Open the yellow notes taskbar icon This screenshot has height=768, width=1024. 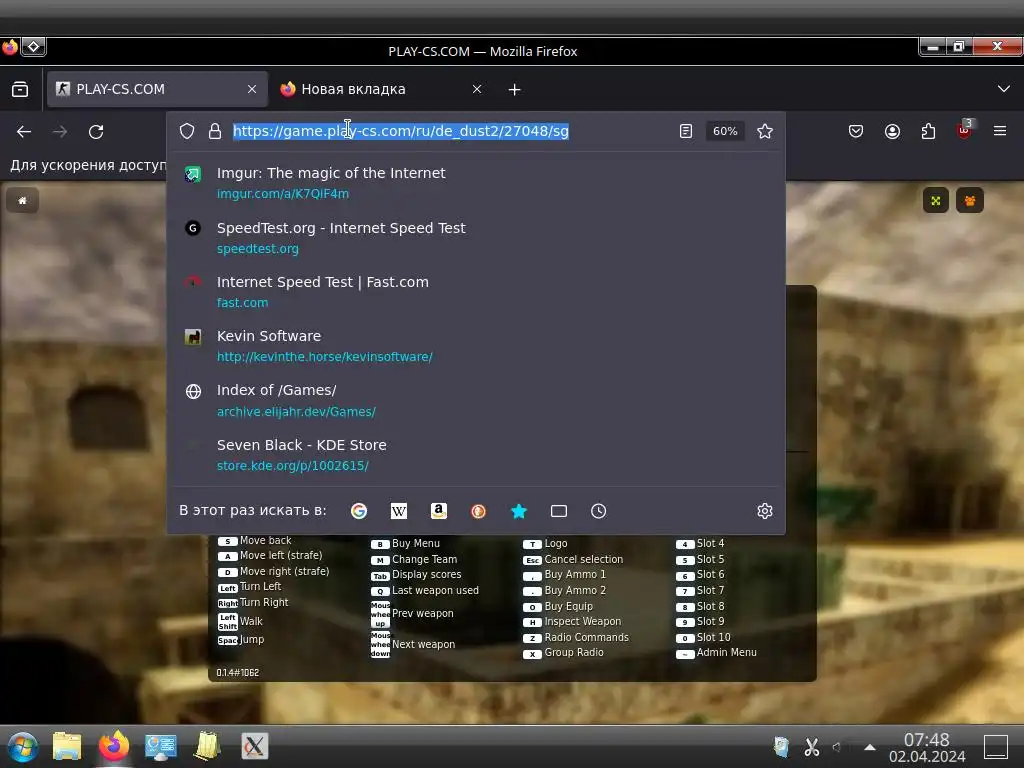208,746
